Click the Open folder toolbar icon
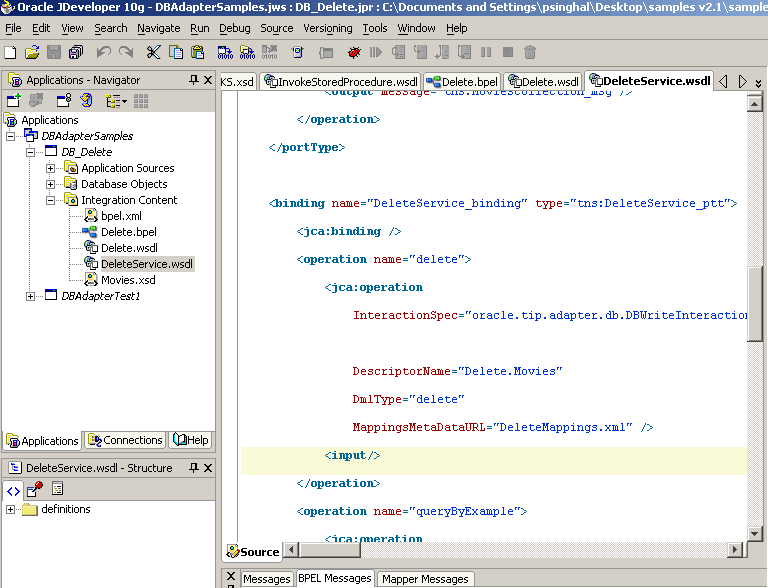Image resolution: width=768 pixels, height=588 pixels. coord(32,52)
